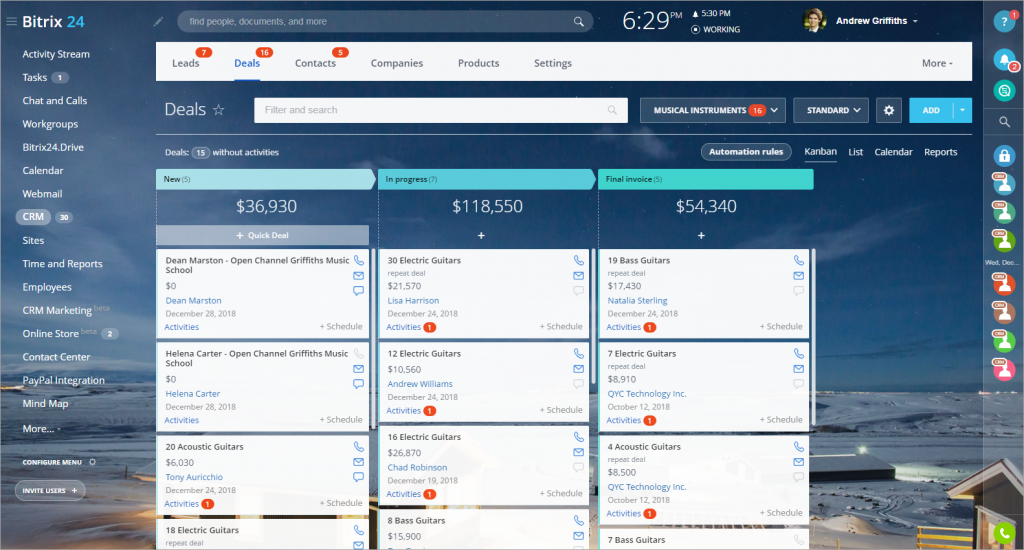This screenshot has height=550, width=1024.
Task: Click phone icon on 19 Bass Guitars deal
Action: pyautogui.click(x=799, y=260)
